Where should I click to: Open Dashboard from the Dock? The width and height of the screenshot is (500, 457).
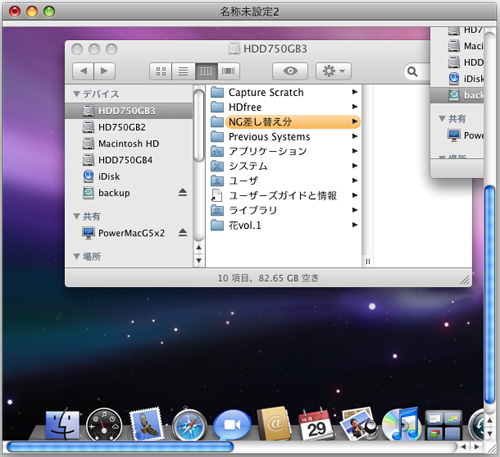(x=104, y=425)
